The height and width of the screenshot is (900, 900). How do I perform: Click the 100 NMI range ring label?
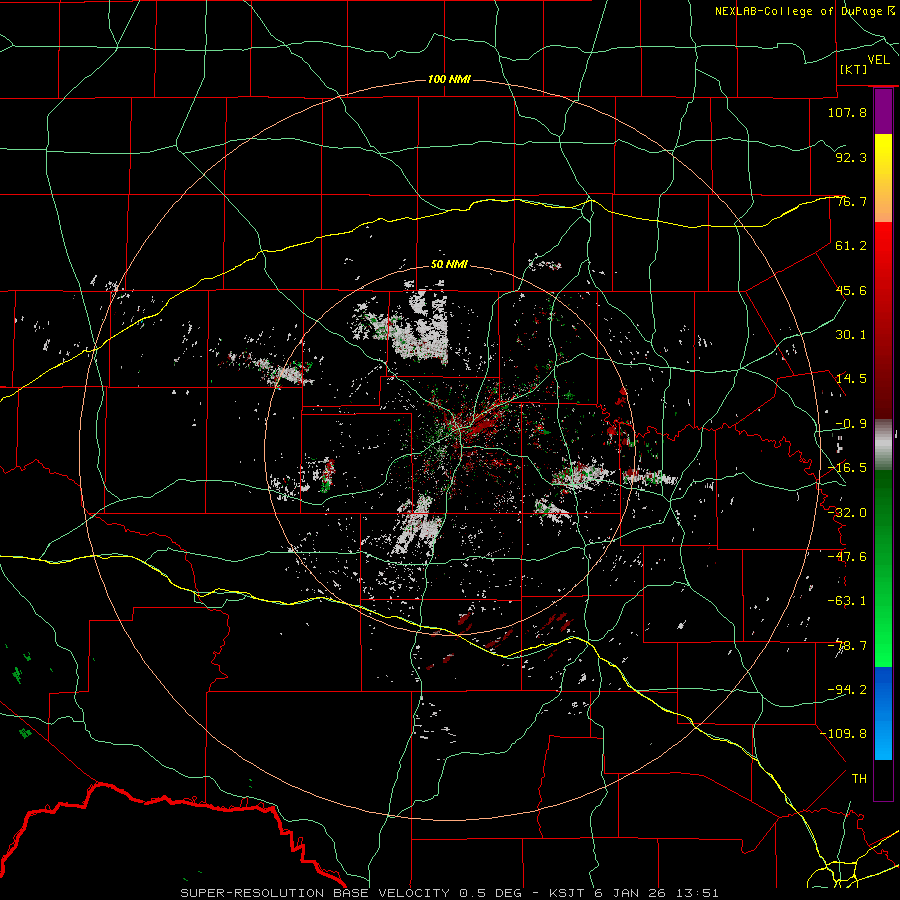(x=449, y=79)
